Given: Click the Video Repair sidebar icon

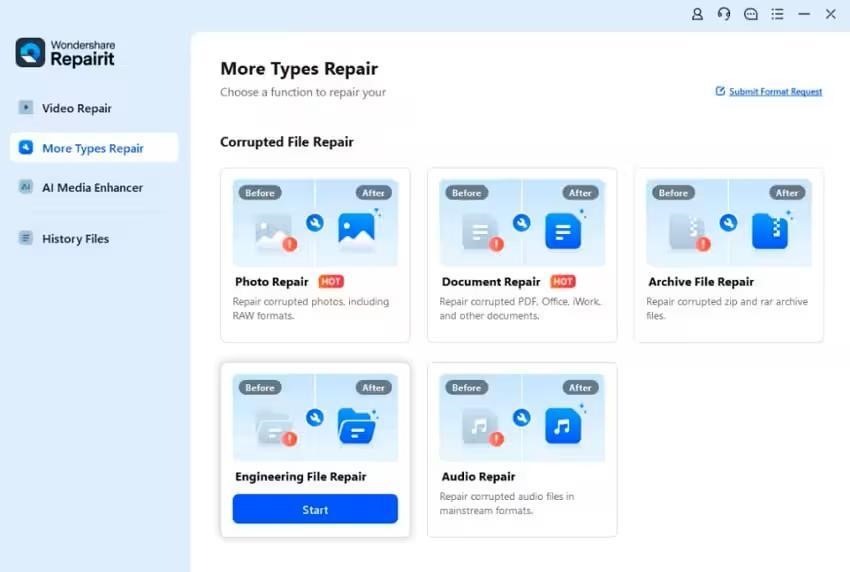Looking at the screenshot, I should coord(25,107).
